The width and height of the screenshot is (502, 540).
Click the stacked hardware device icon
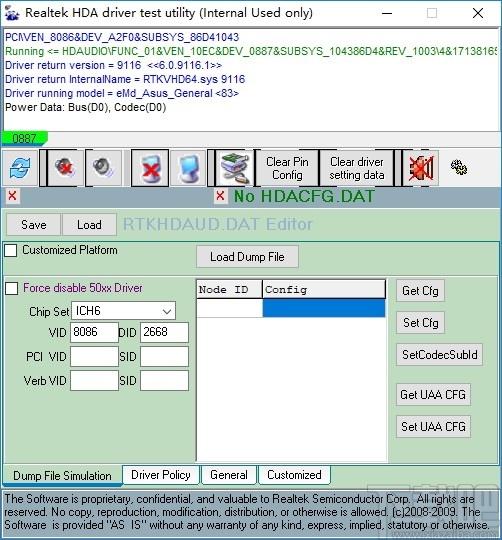pyautogui.click(x=235, y=168)
